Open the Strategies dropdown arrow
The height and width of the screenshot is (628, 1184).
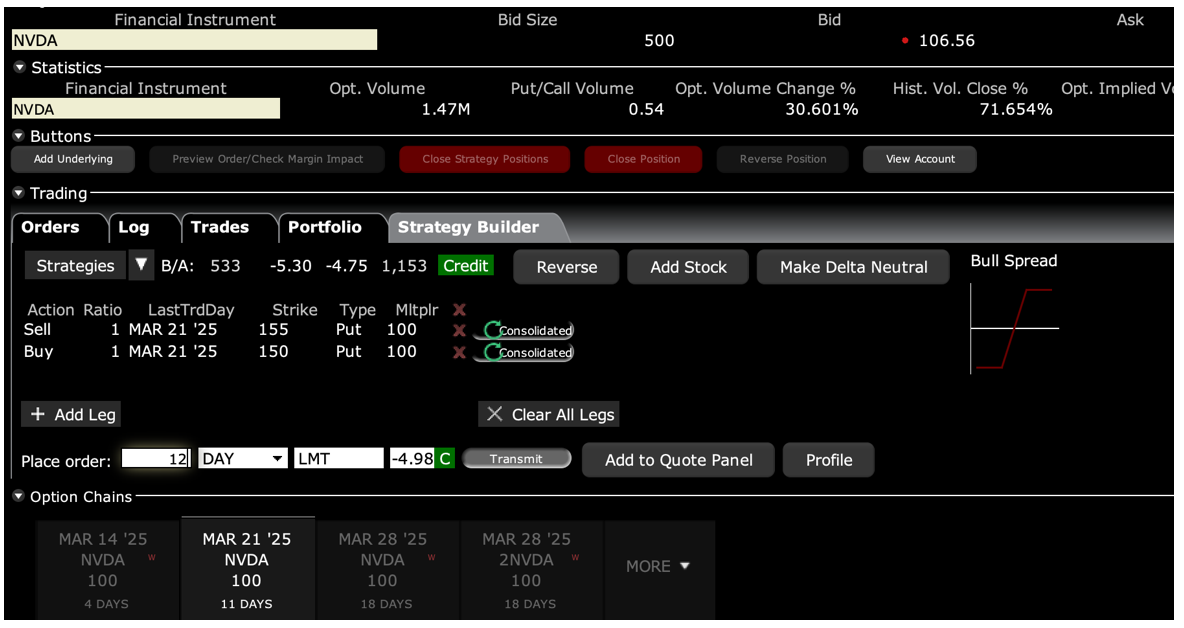pyautogui.click(x=141, y=266)
